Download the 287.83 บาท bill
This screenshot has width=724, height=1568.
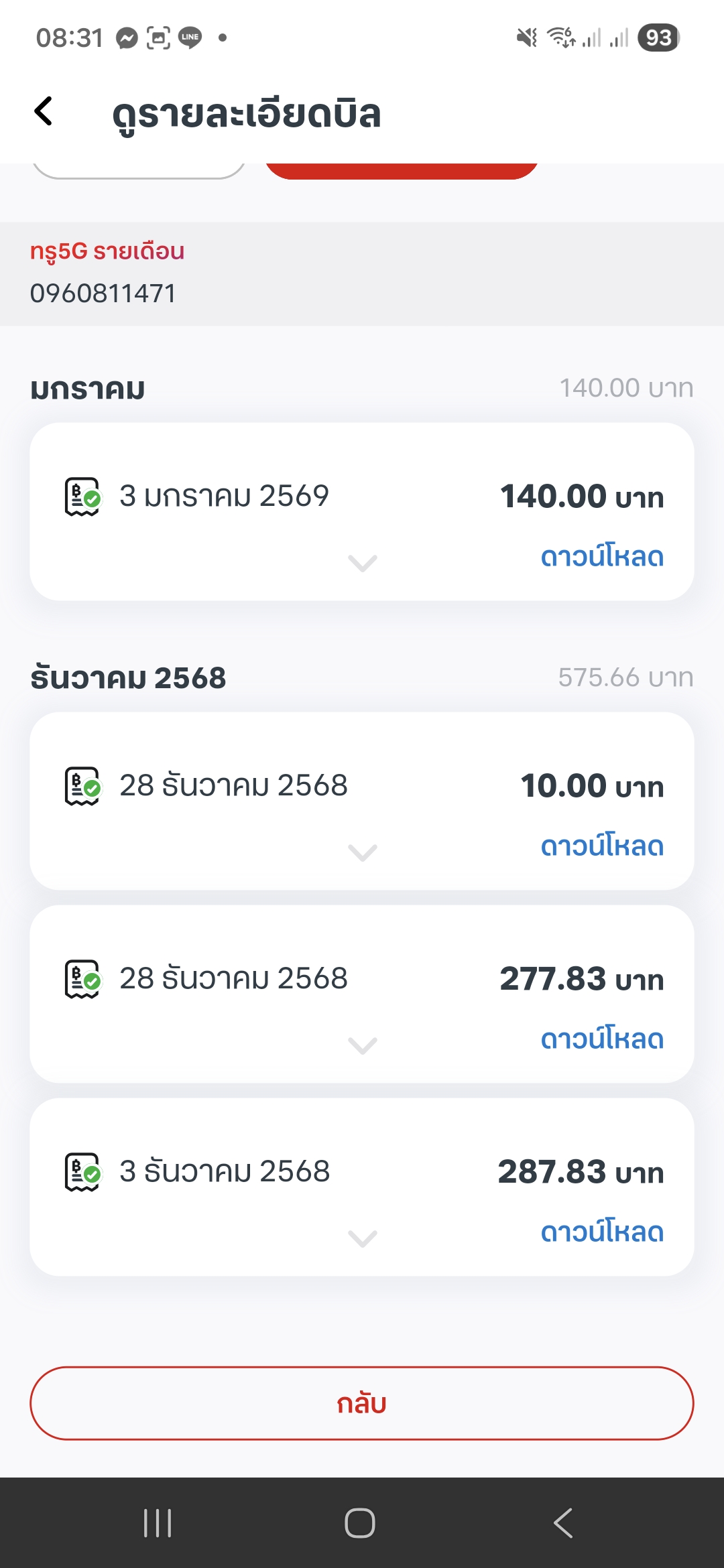(x=601, y=1232)
